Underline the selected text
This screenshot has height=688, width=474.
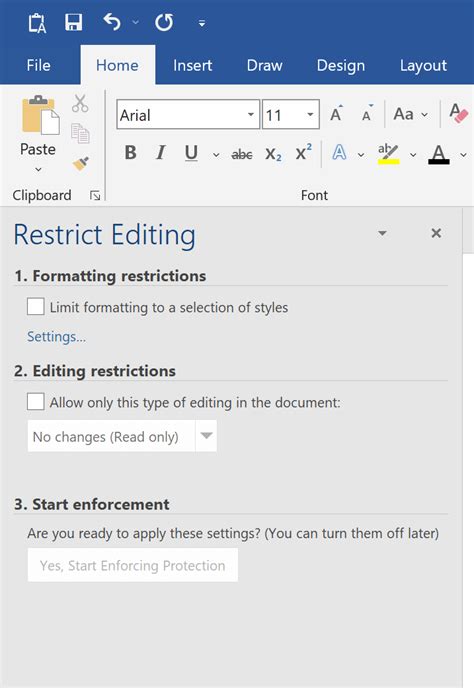pyautogui.click(x=191, y=153)
